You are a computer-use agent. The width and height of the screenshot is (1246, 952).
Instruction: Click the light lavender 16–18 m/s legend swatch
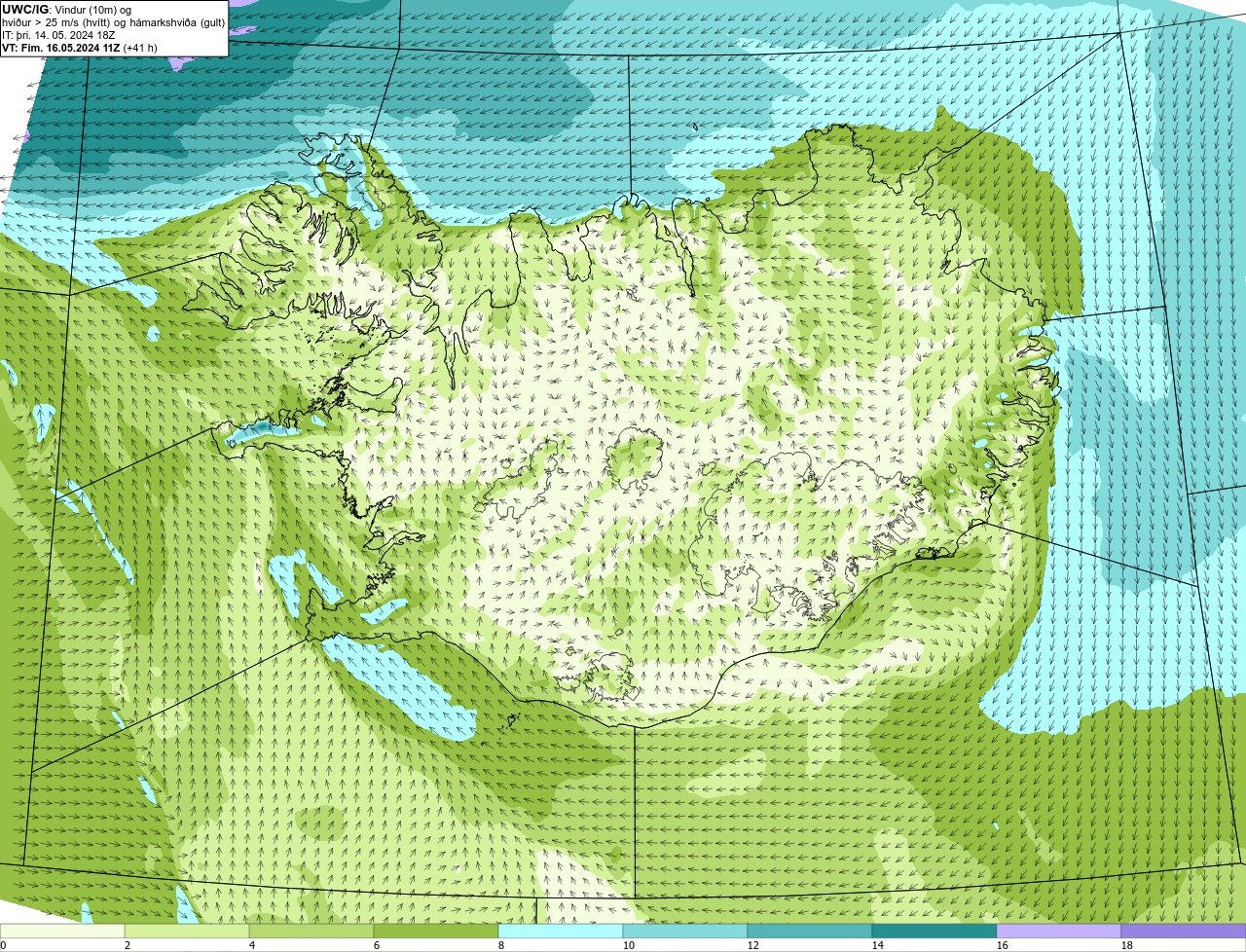1059,931
